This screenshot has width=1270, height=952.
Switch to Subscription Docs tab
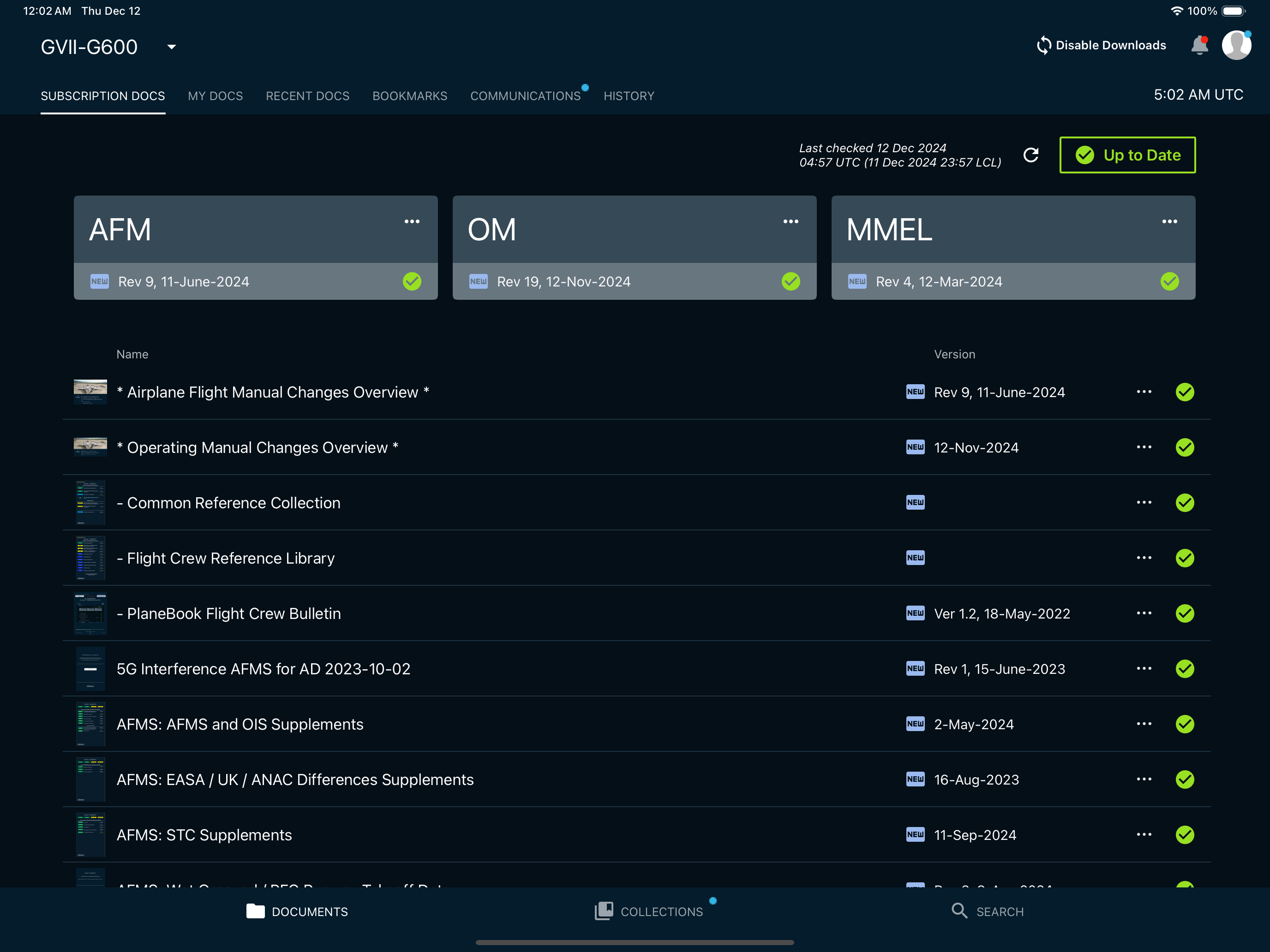pos(103,96)
